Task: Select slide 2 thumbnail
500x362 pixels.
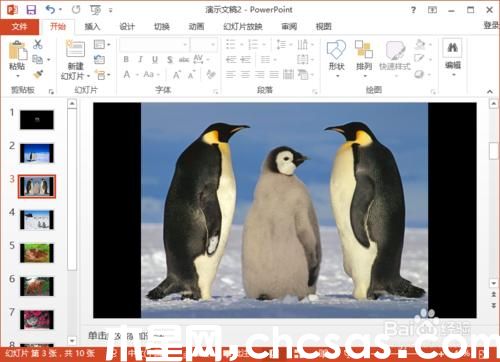Action: 37,153
